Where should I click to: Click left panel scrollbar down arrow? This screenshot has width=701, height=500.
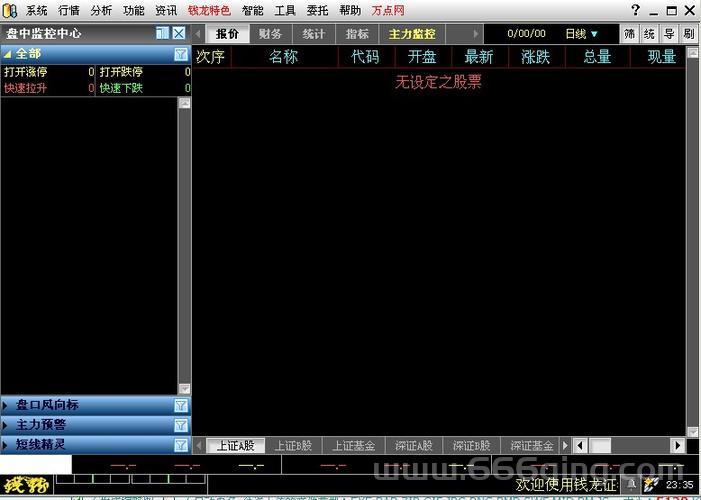[184, 389]
